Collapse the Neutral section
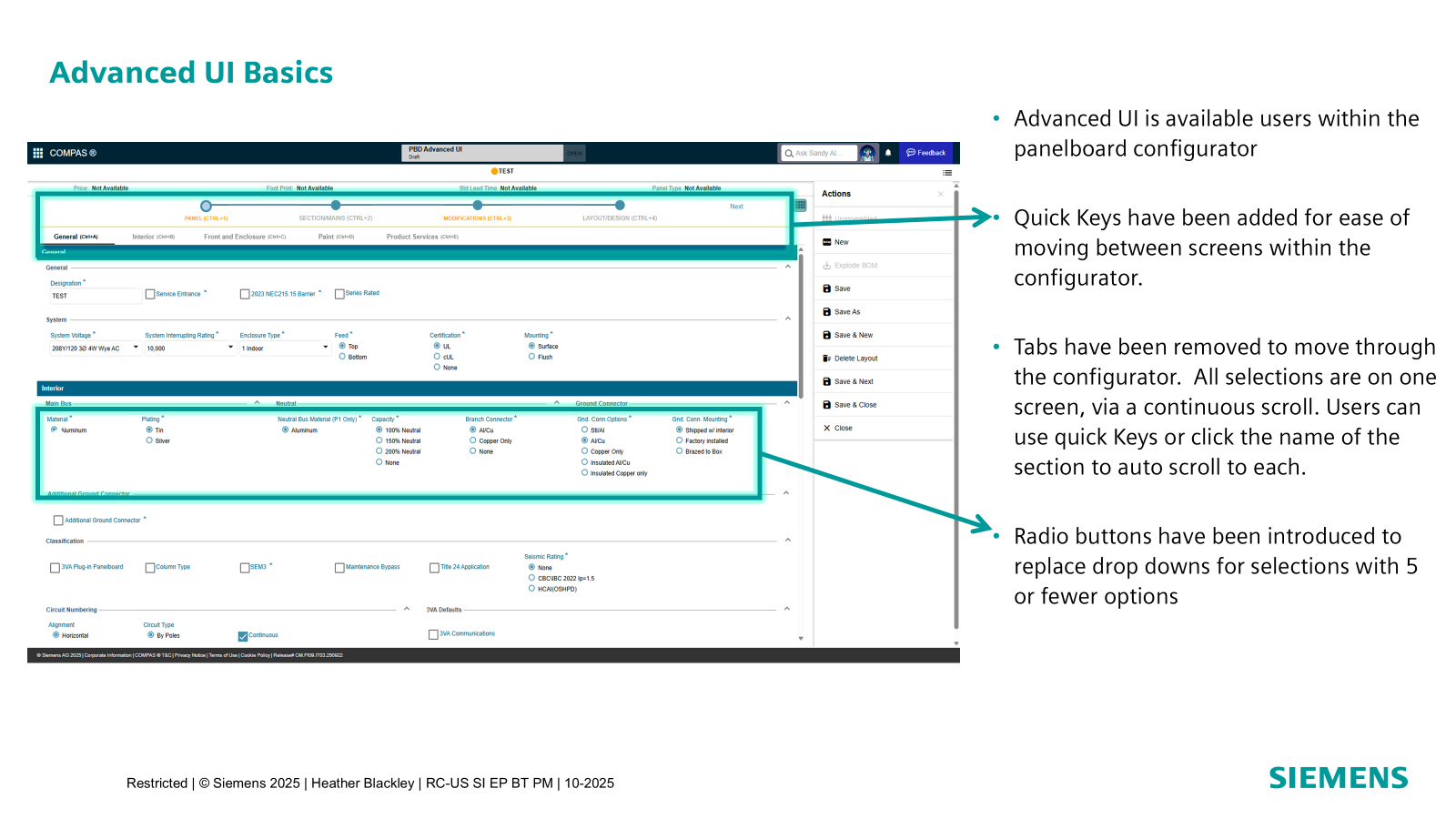The height and width of the screenshot is (819, 1456). click(556, 402)
